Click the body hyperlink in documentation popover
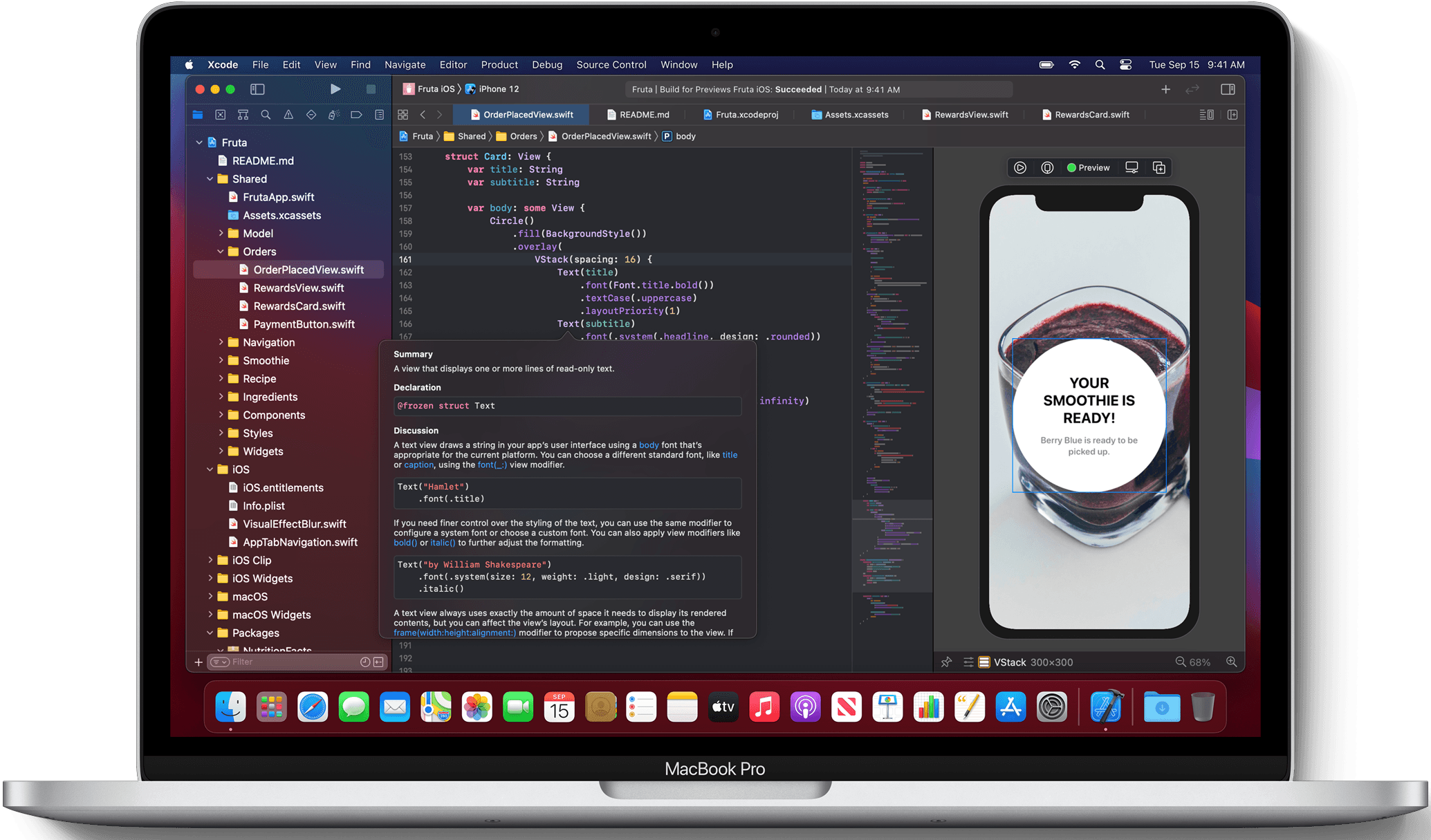The height and width of the screenshot is (840, 1431). tap(649, 445)
